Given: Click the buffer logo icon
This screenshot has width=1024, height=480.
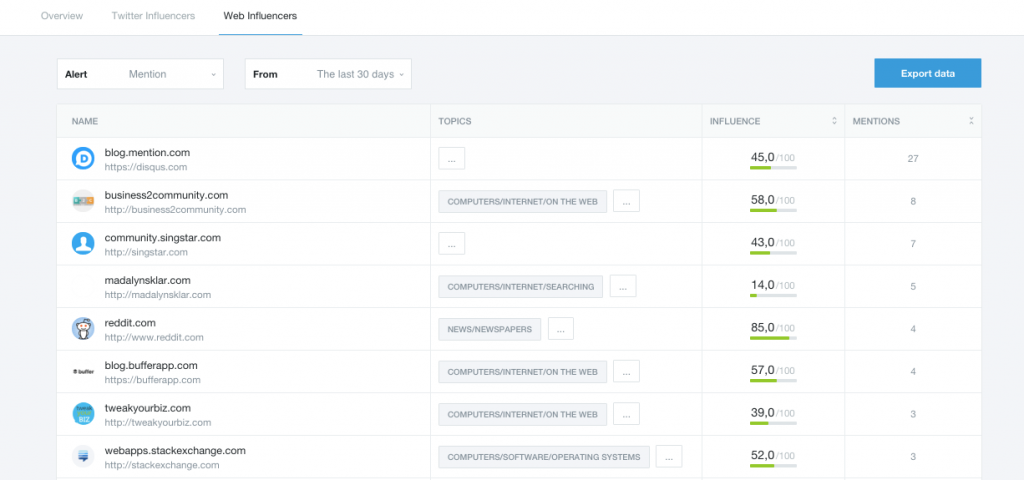Looking at the screenshot, I should (x=83, y=372).
